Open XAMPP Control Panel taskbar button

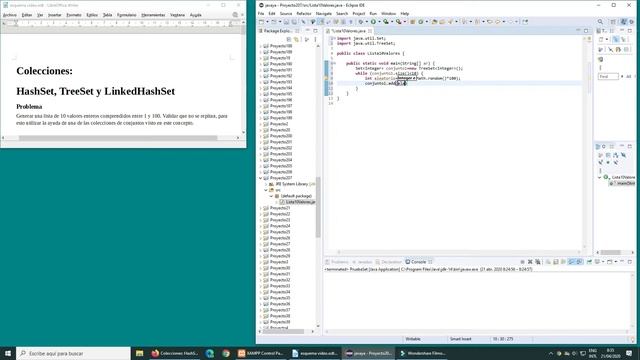260,353
